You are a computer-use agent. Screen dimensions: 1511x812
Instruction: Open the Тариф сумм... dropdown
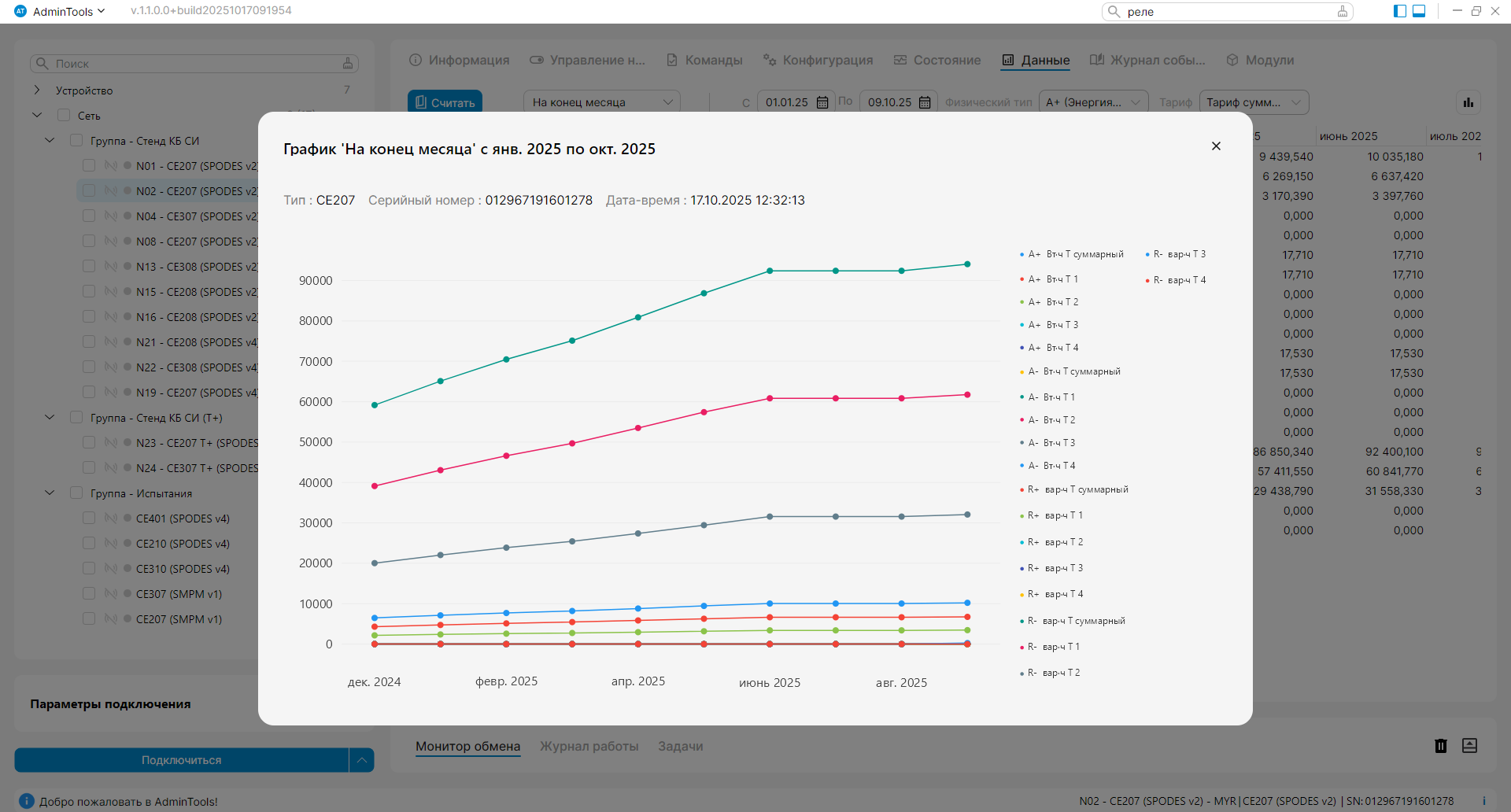coord(1253,102)
